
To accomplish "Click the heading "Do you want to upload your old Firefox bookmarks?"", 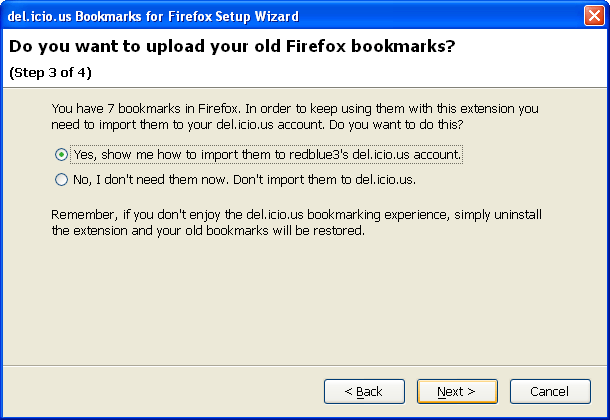I will pyautogui.click(x=232, y=46).
